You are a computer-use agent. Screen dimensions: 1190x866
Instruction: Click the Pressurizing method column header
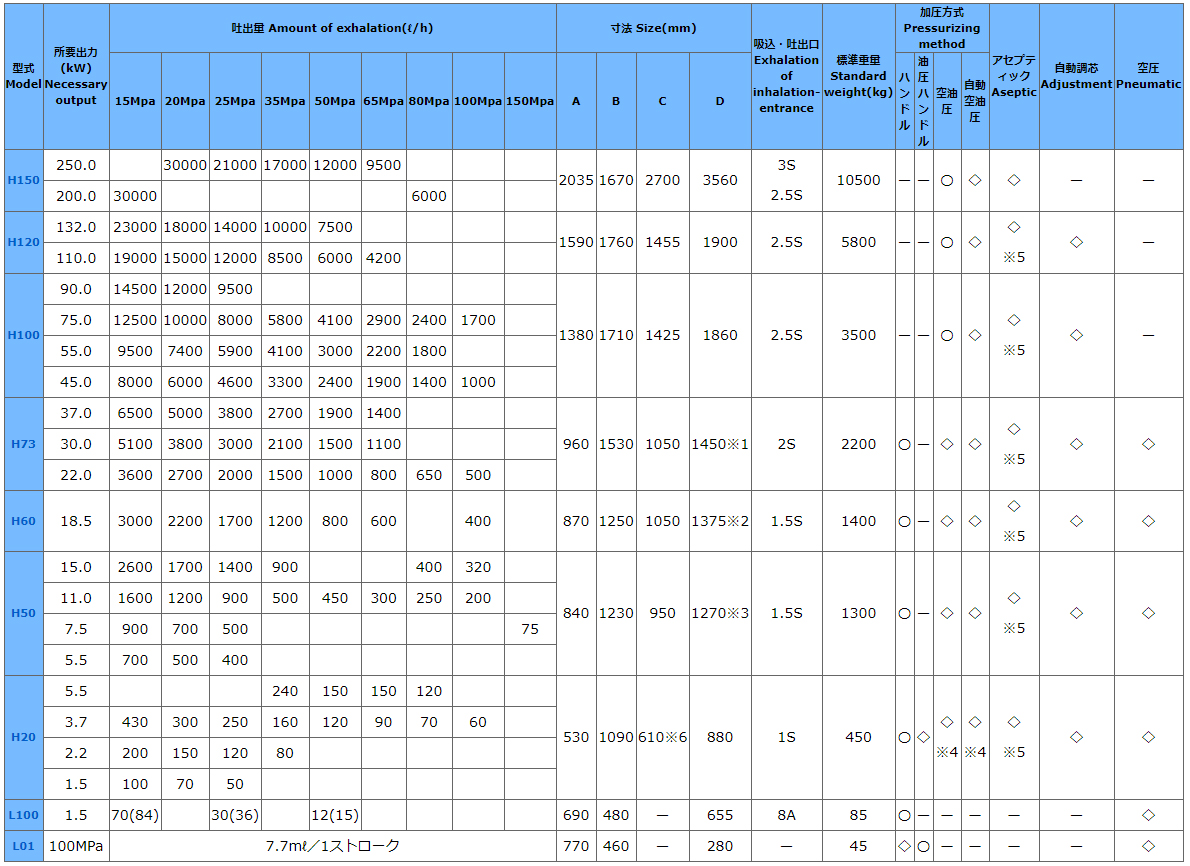point(942,28)
